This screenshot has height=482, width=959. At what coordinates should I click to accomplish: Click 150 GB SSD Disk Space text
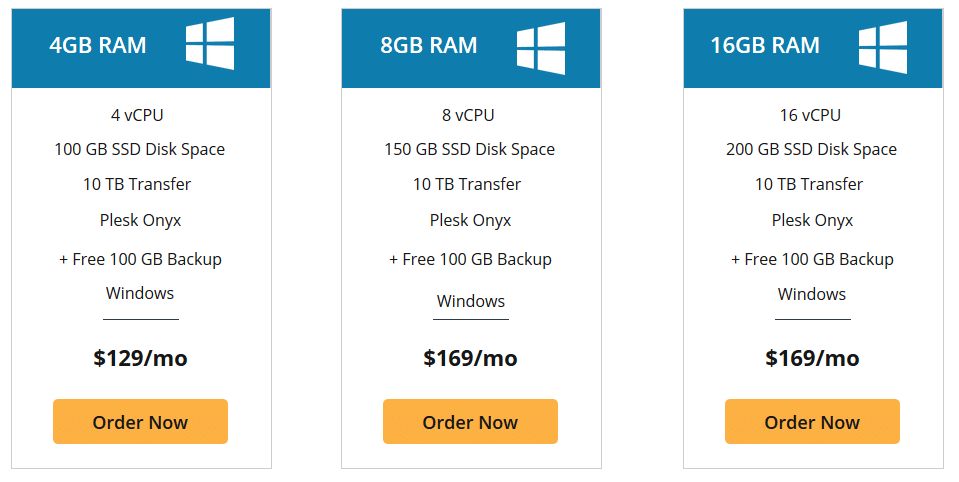470,149
